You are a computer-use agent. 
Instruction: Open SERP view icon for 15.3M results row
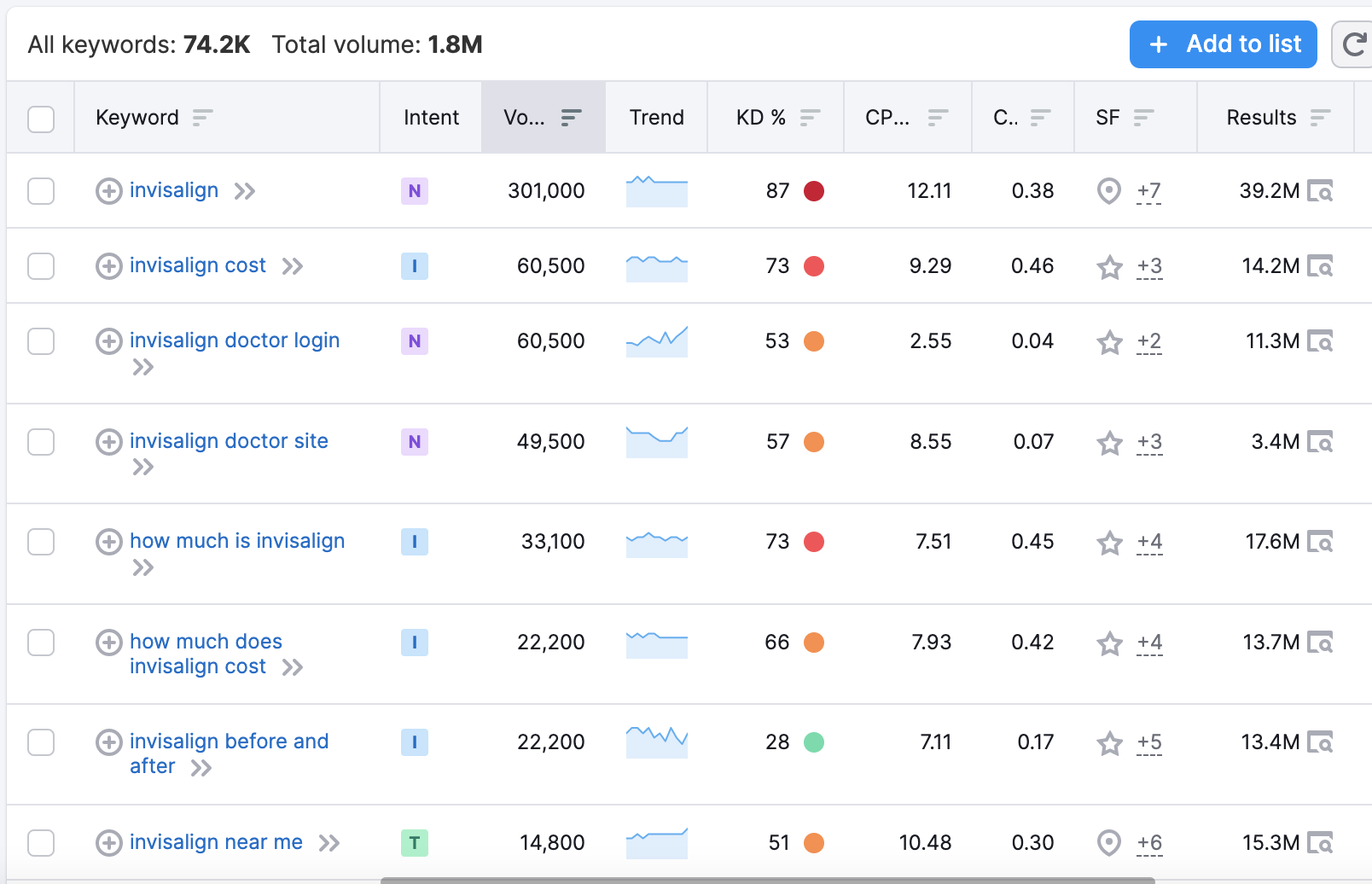click(1320, 843)
